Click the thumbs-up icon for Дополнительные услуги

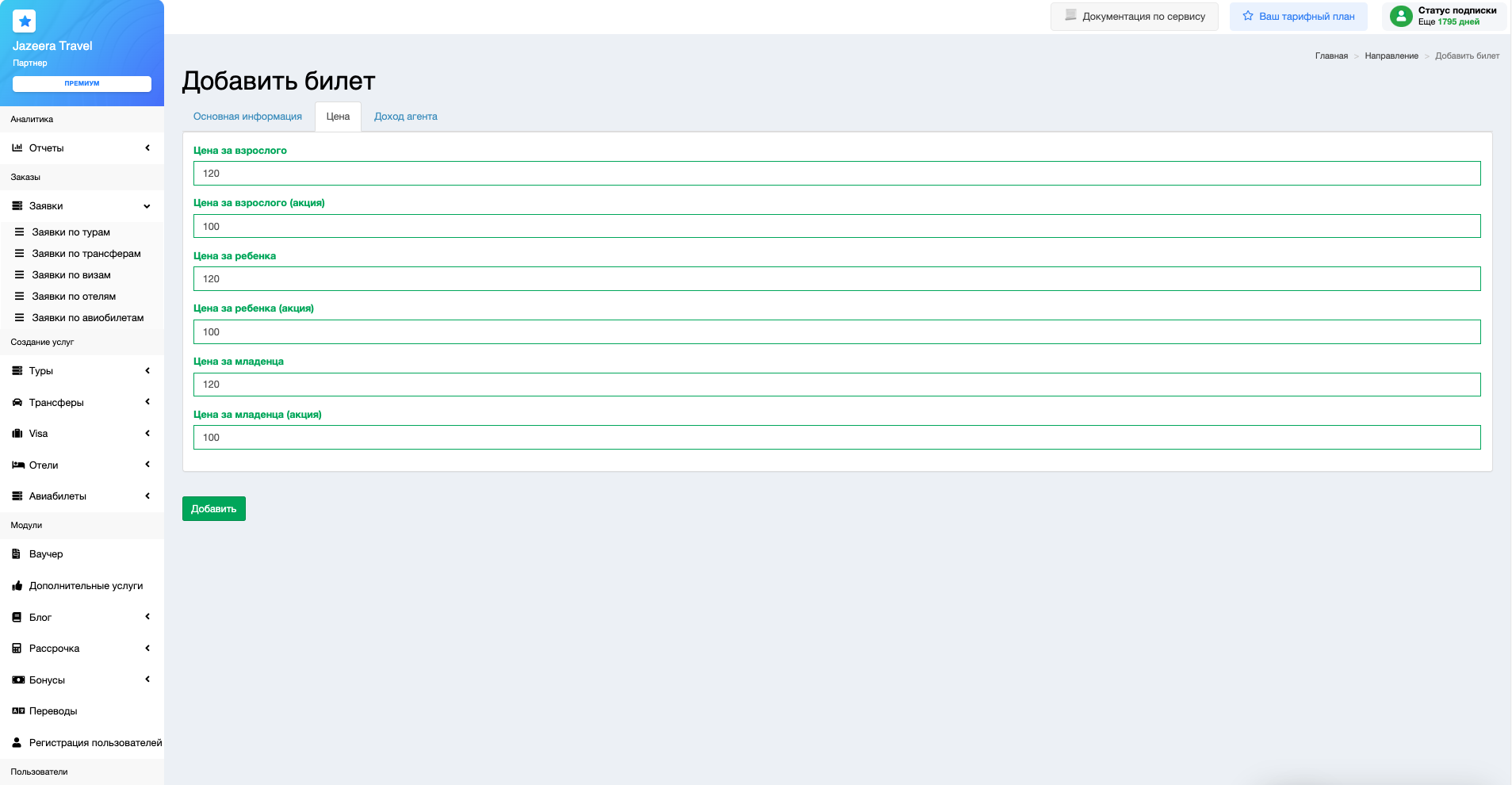click(17, 586)
